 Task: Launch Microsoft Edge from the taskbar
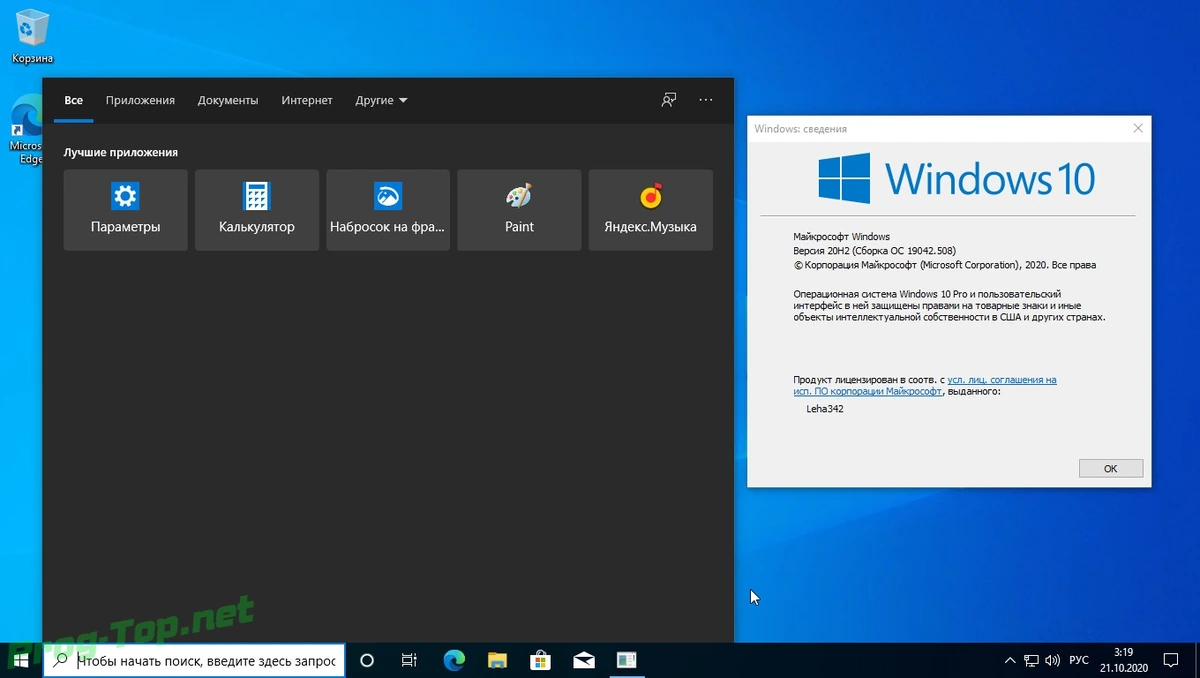click(454, 660)
